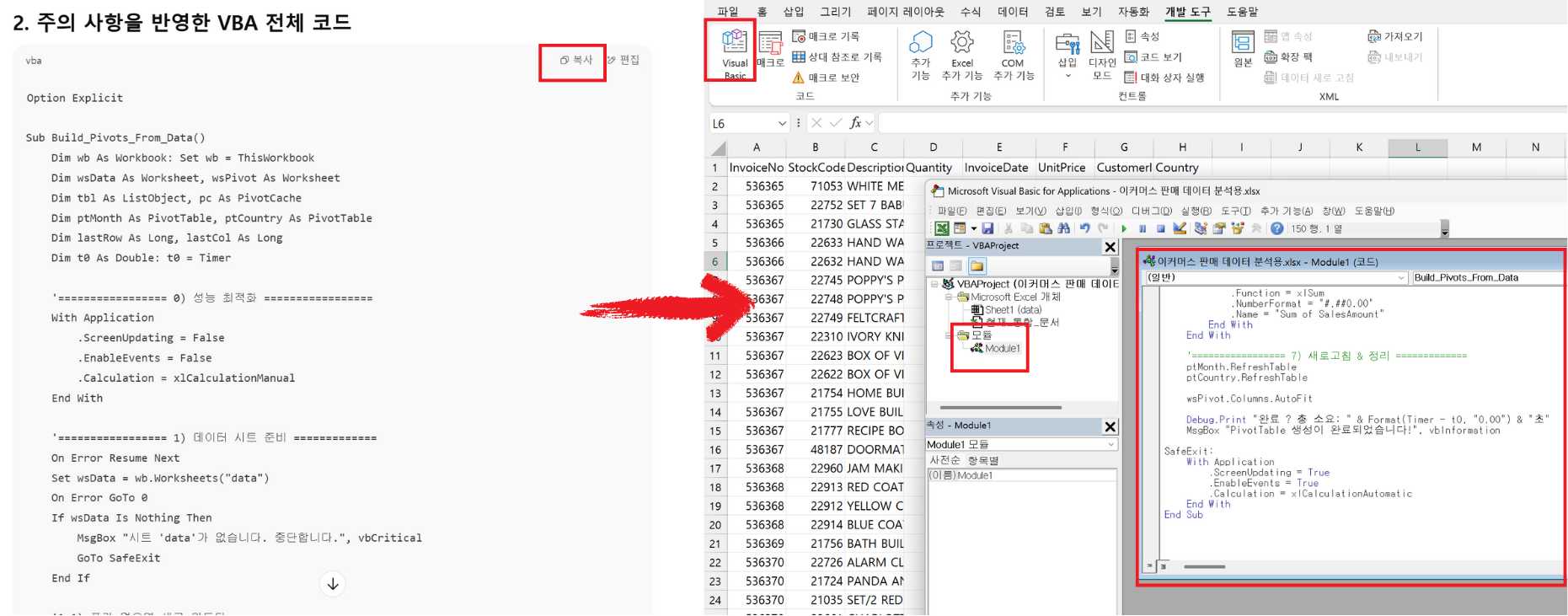Select Module1 in the project tree

tap(996, 348)
